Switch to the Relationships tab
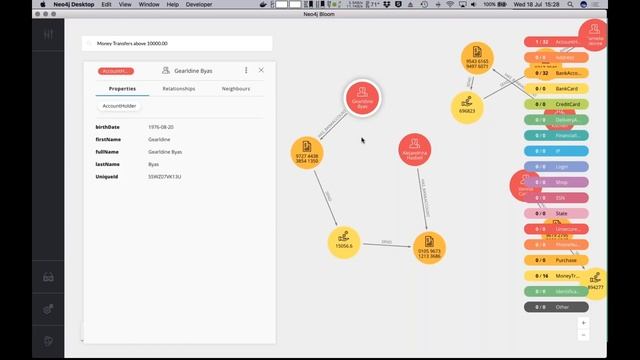 click(x=179, y=89)
